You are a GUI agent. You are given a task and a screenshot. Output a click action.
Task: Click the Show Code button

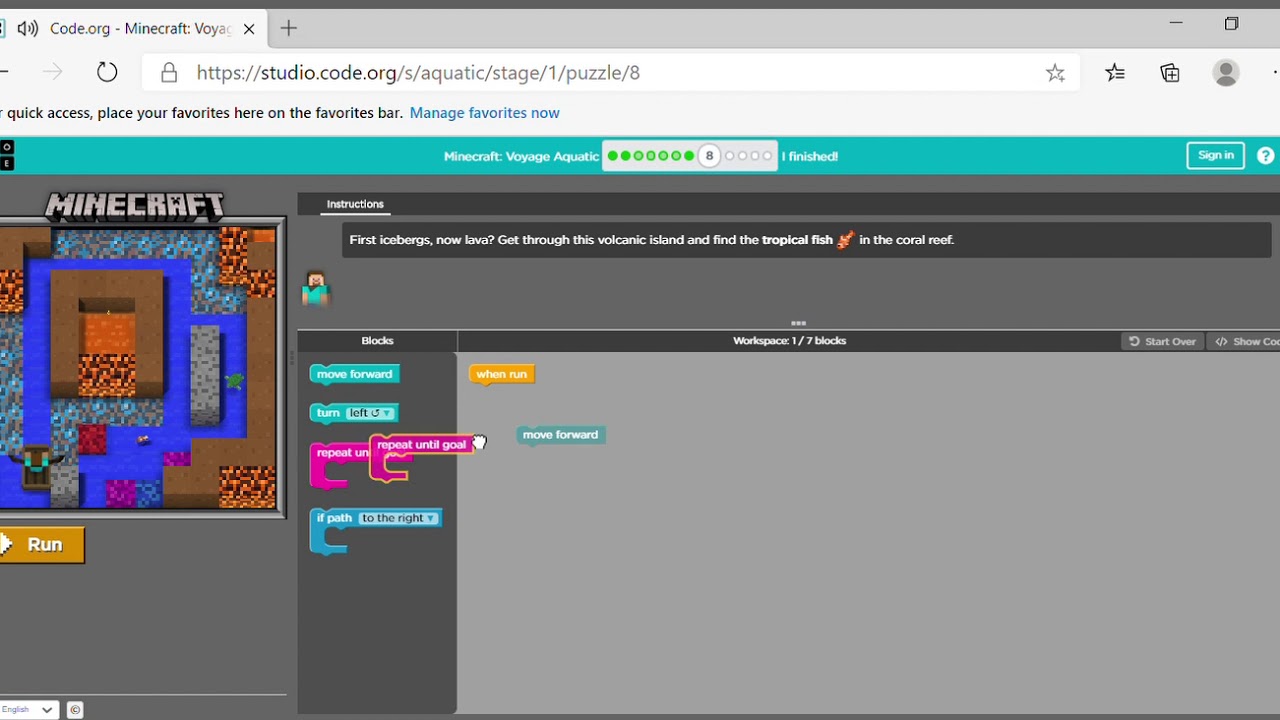tap(1245, 341)
